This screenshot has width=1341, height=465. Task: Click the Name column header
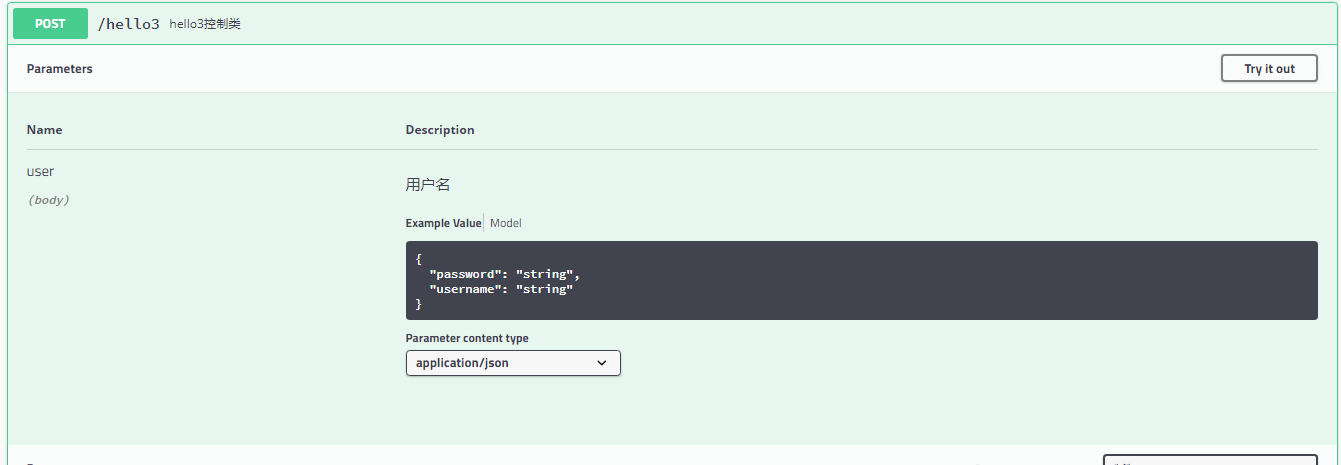(44, 130)
